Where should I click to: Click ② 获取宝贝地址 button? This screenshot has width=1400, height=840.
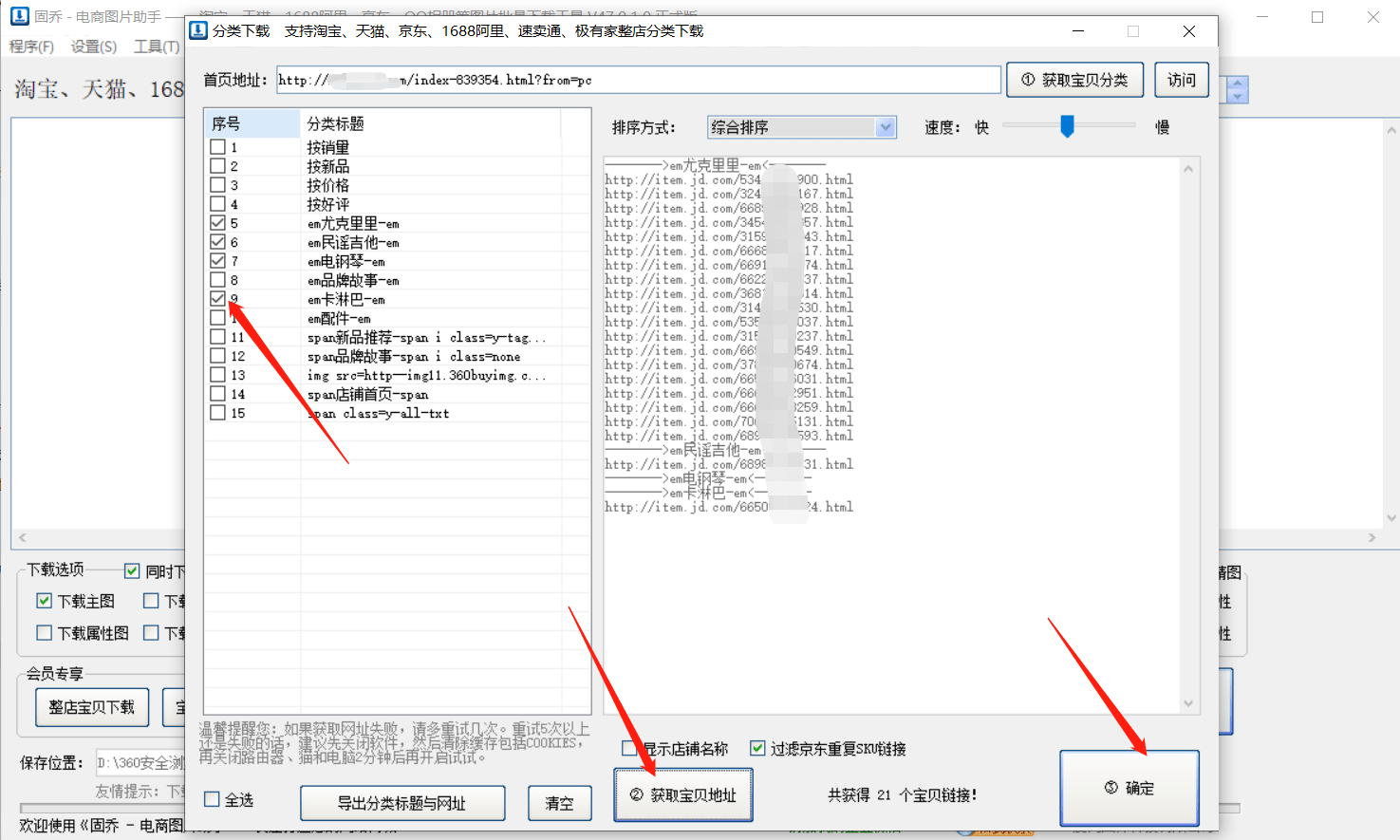(x=683, y=795)
